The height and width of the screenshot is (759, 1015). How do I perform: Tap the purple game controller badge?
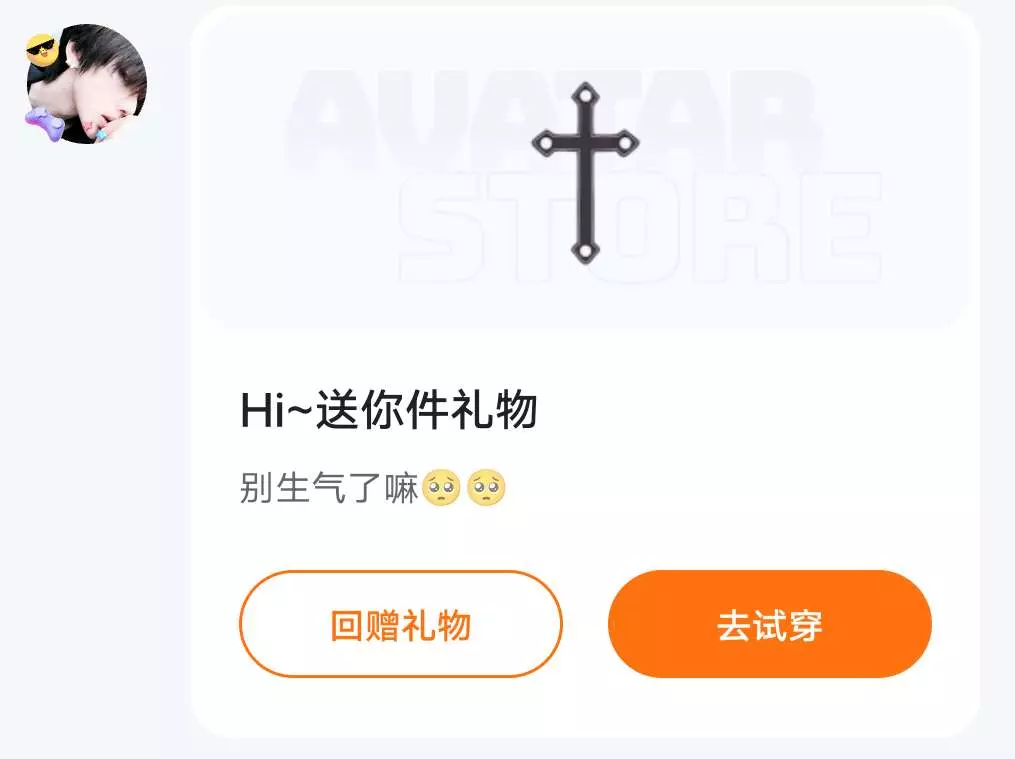pyautogui.click(x=44, y=124)
